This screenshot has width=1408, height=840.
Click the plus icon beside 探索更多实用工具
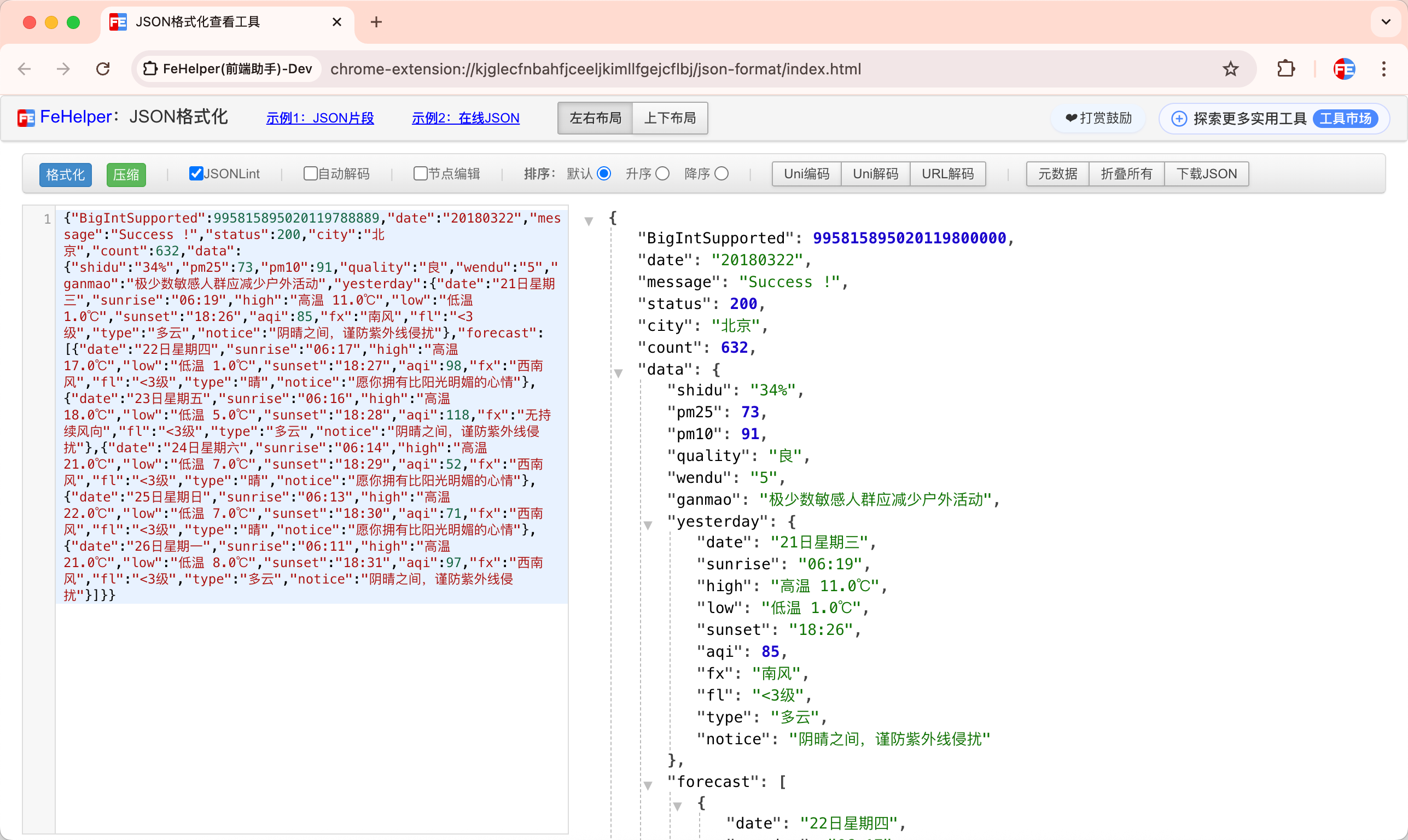click(1179, 118)
